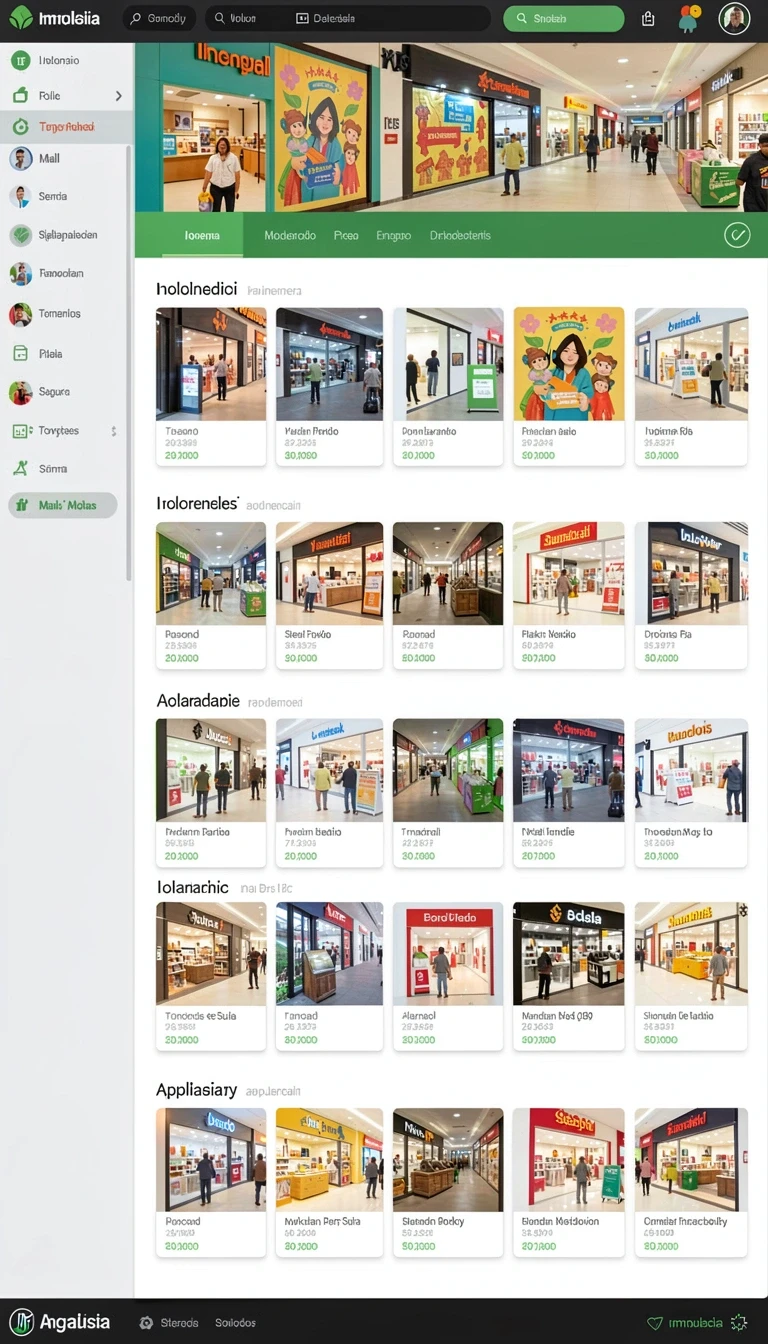Click the round green Holonaio sidebar icon
This screenshot has height=1344, width=768.
coord(20,60)
